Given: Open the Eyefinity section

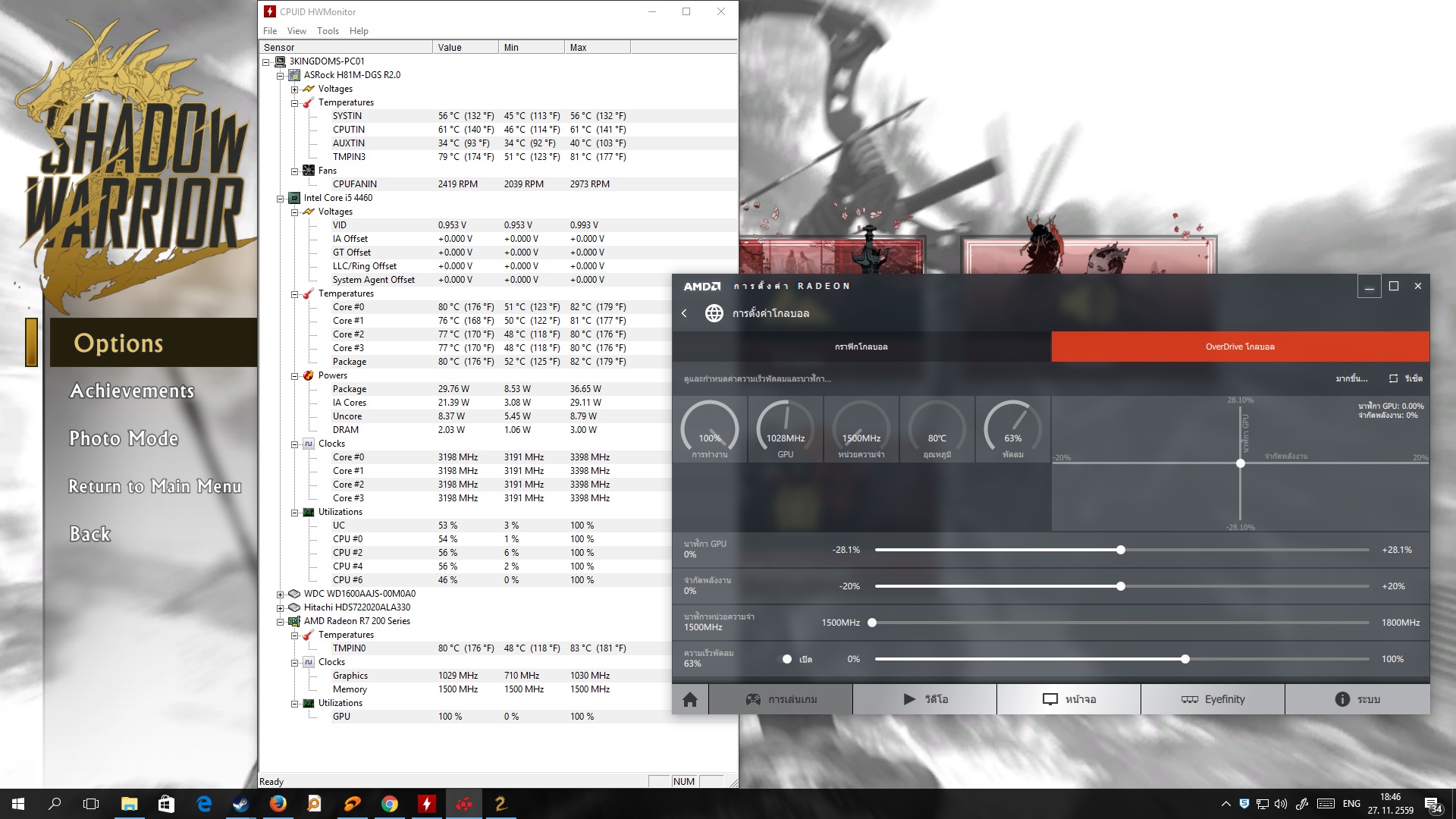Looking at the screenshot, I should [1213, 699].
